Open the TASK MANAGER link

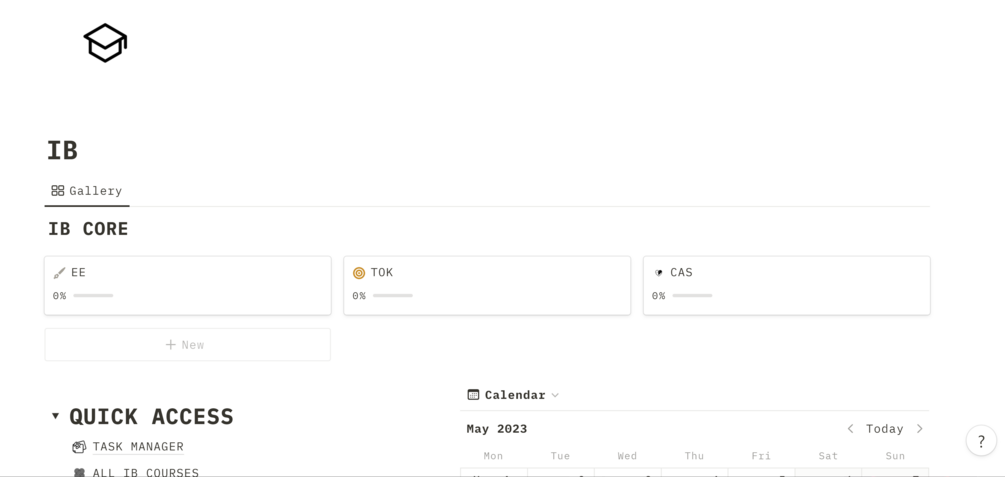tap(138, 447)
